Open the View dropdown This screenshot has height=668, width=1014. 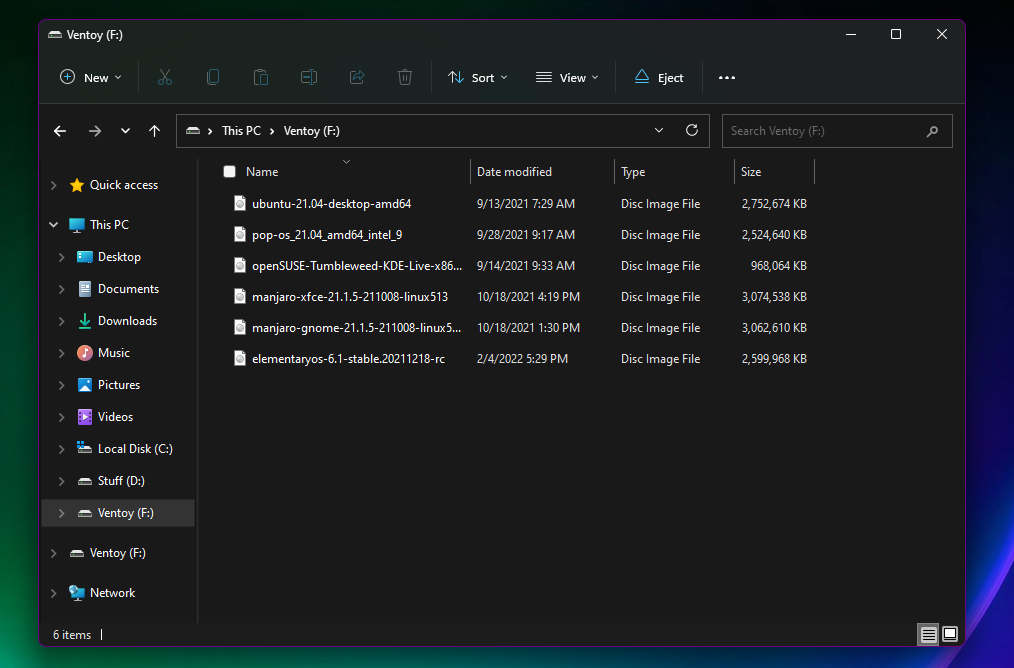click(x=566, y=77)
